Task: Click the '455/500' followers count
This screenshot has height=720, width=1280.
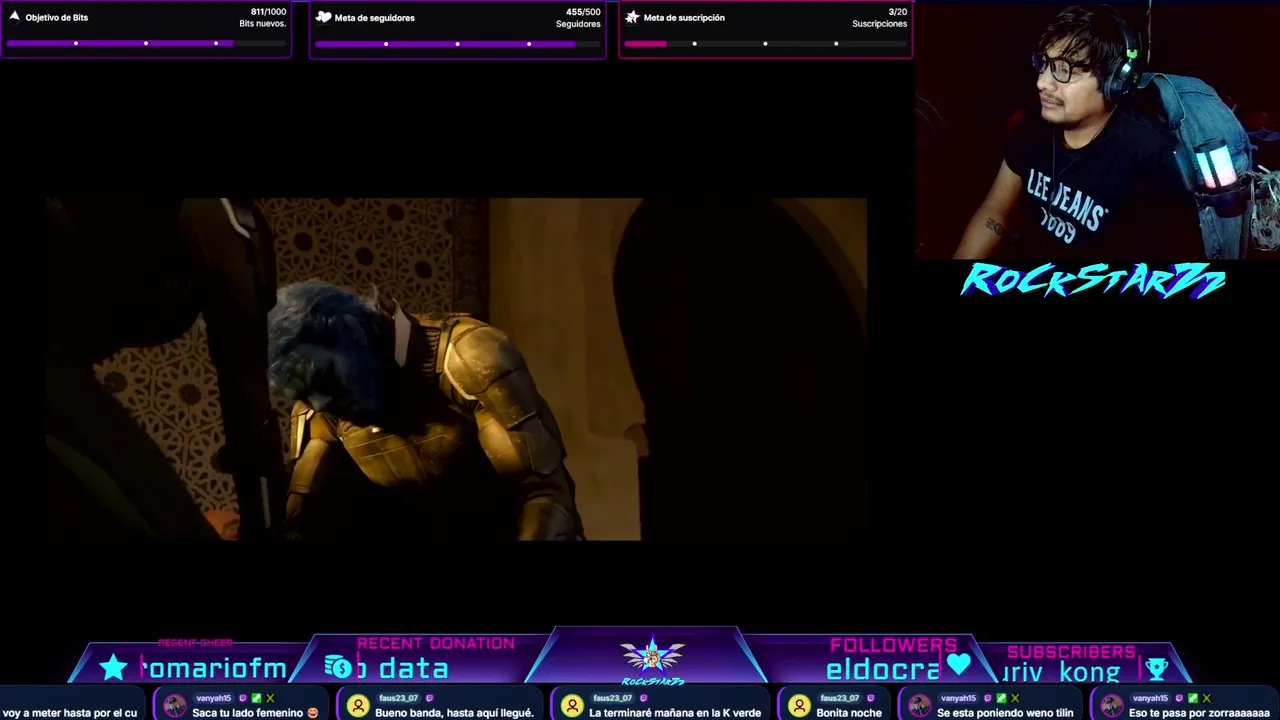Action: tap(583, 12)
